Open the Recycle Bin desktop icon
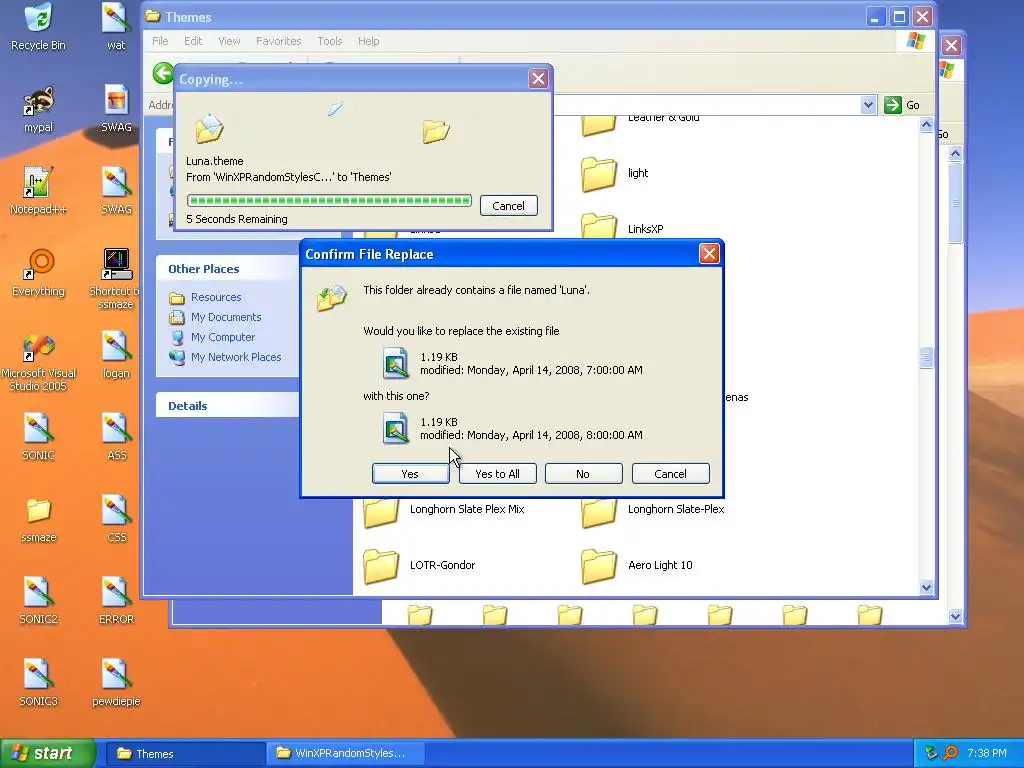Image resolution: width=1024 pixels, height=768 pixels. point(38,27)
